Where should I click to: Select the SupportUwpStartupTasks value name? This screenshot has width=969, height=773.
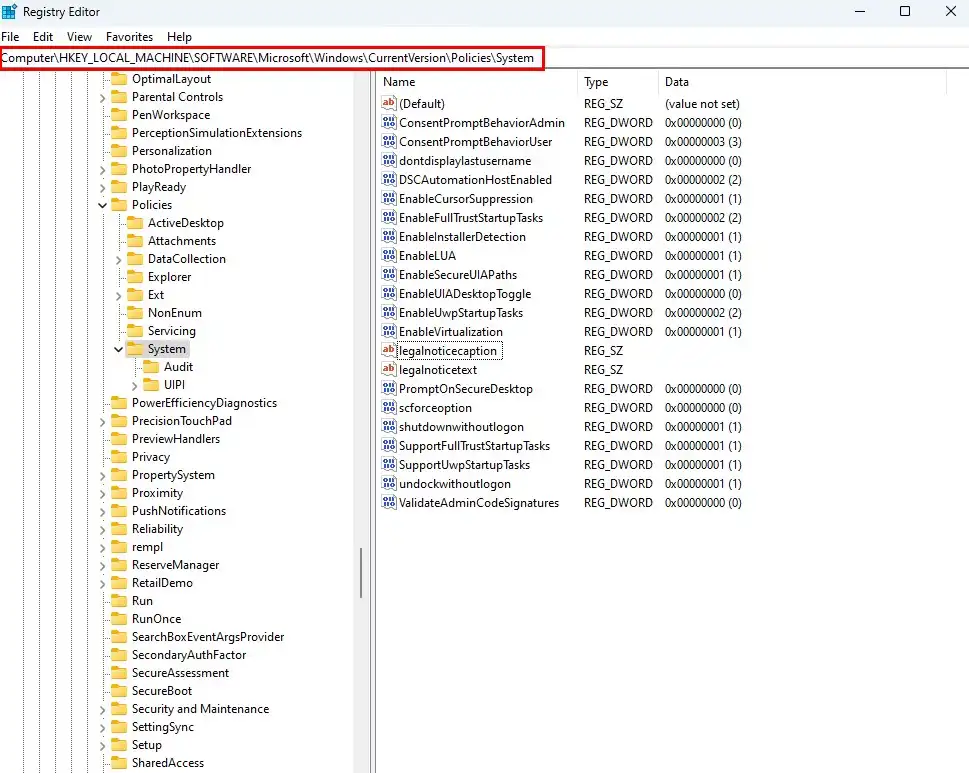point(464,465)
